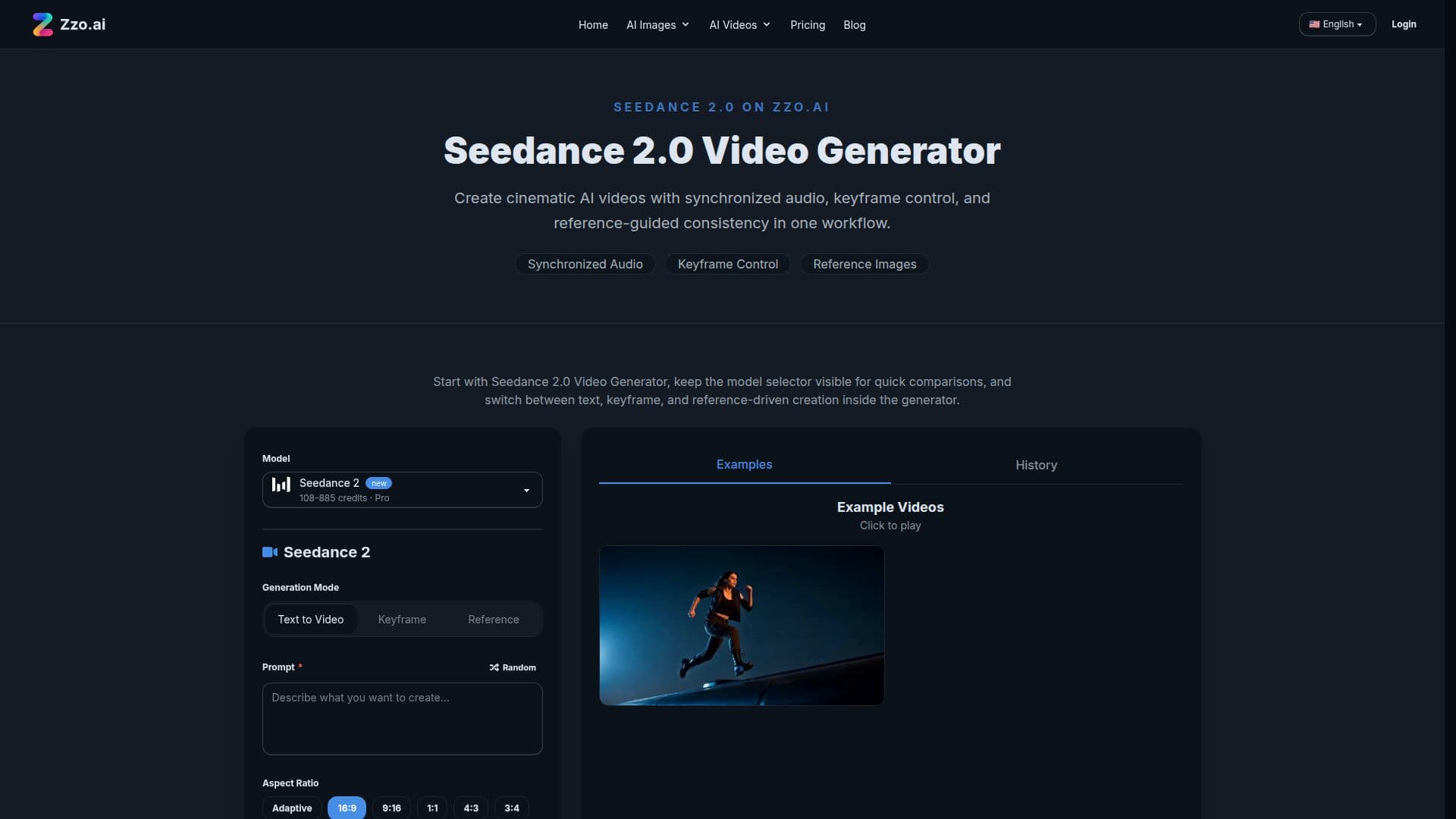Click the 'Seedance 2.0 Video Generator' heading
Image resolution: width=1456 pixels, height=819 pixels.
pyautogui.click(x=722, y=150)
